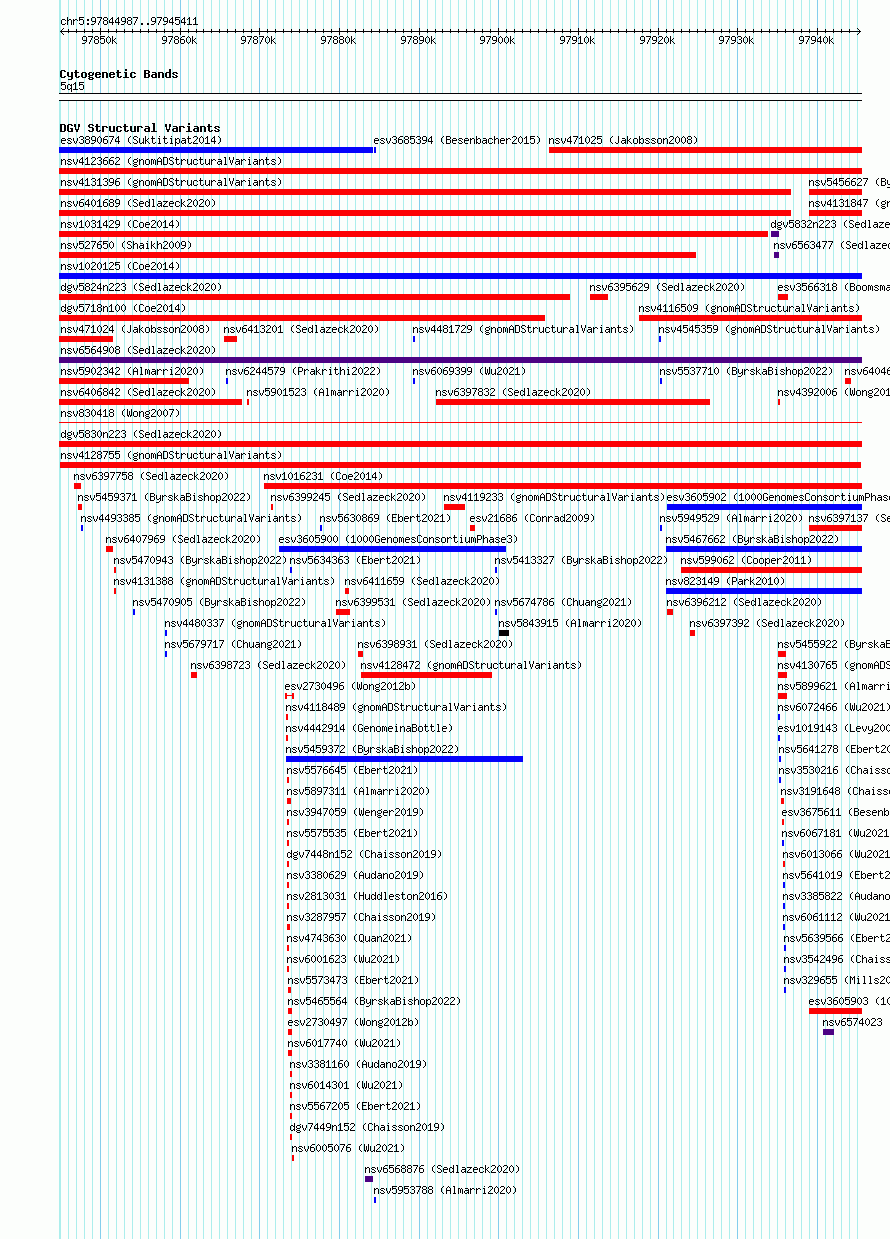Click nsv1016231 (Coe2014) label

(323, 476)
